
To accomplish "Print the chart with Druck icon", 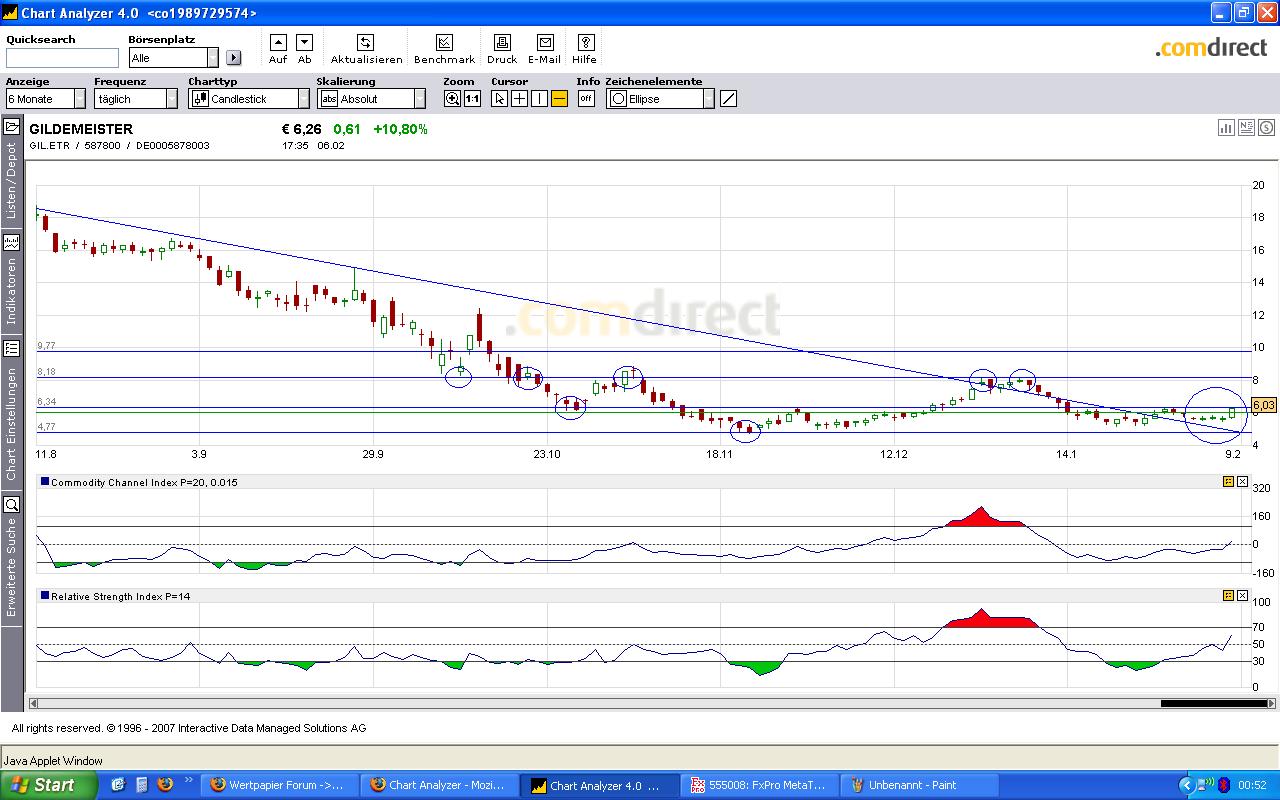I will pyautogui.click(x=502, y=43).
